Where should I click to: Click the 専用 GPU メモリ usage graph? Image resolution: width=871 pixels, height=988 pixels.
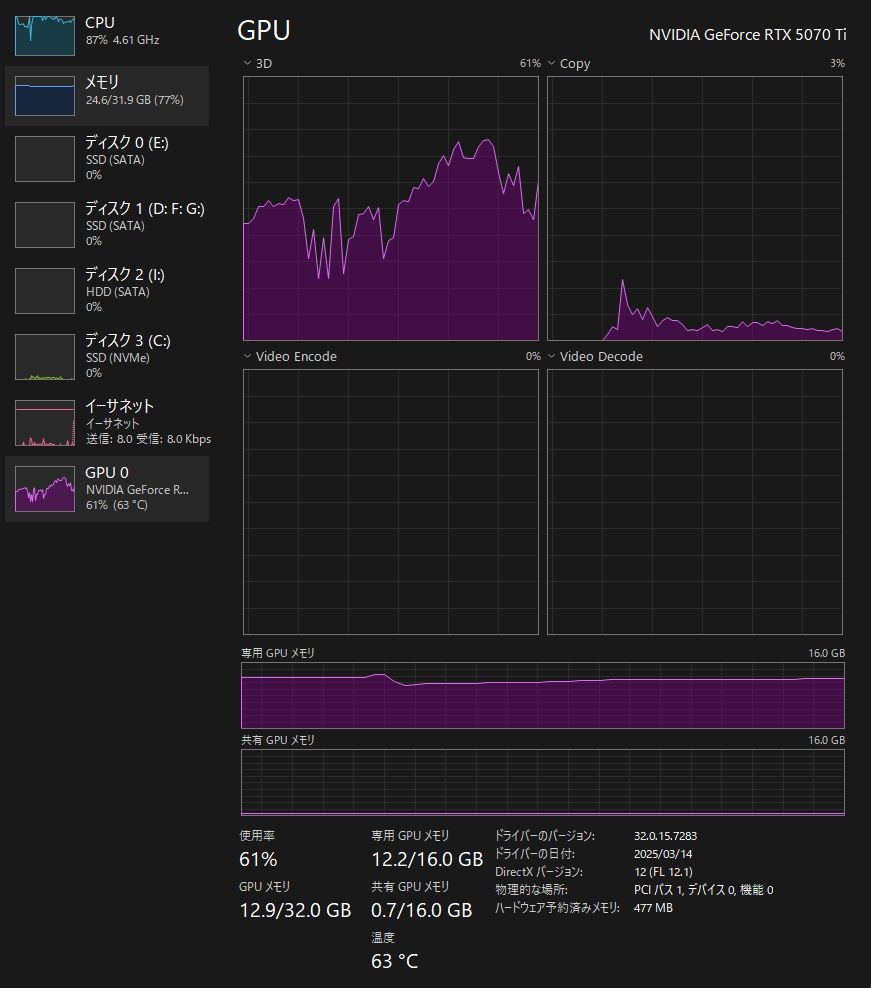tap(543, 696)
